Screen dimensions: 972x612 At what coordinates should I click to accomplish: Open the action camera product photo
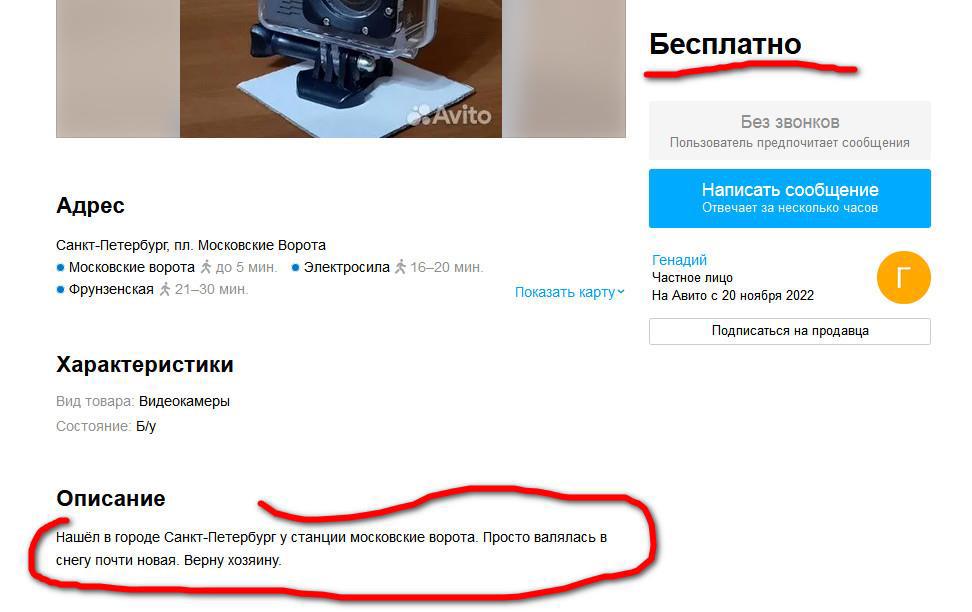click(340, 68)
